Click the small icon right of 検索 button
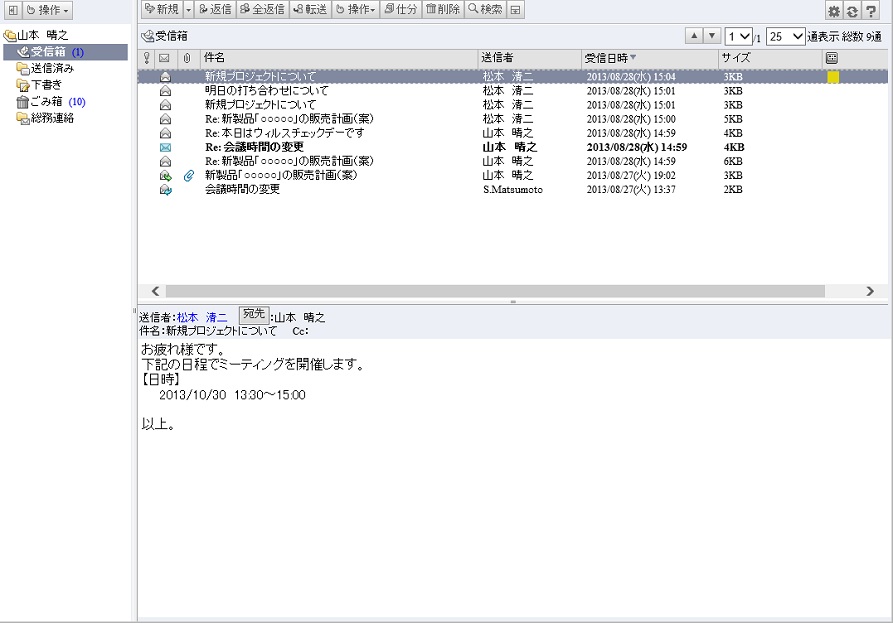The height and width of the screenshot is (623, 893). click(515, 10)
